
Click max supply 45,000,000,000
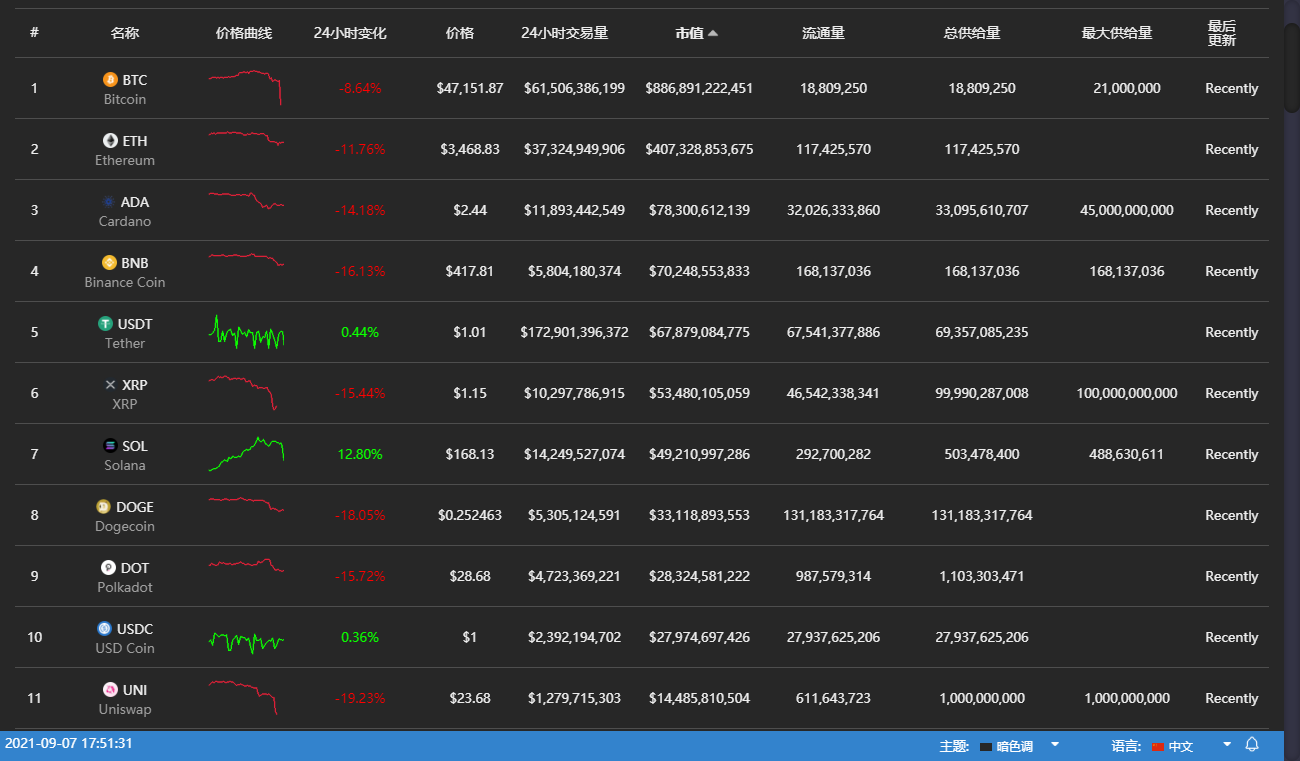(x=1127, y=210)
